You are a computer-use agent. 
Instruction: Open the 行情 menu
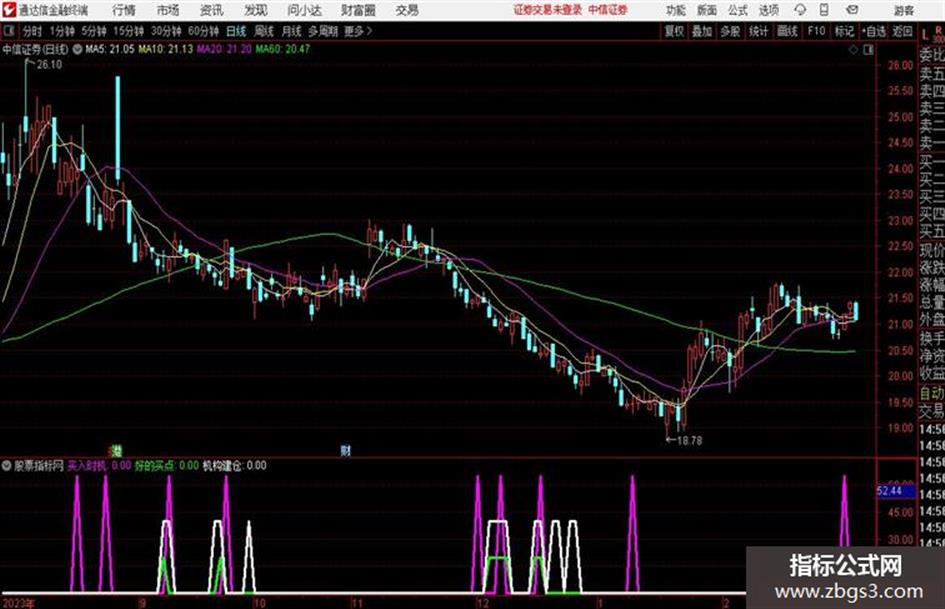pyautogui.click(x=124, y=10)
